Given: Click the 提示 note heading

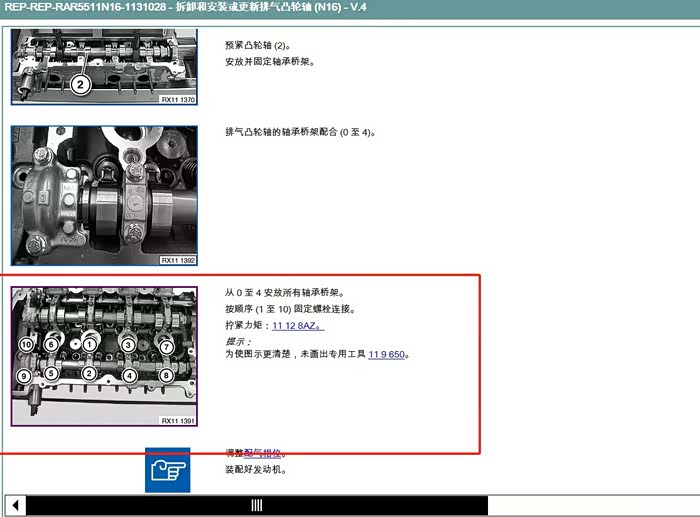Looking at the screenshot, I should [238, 342].
